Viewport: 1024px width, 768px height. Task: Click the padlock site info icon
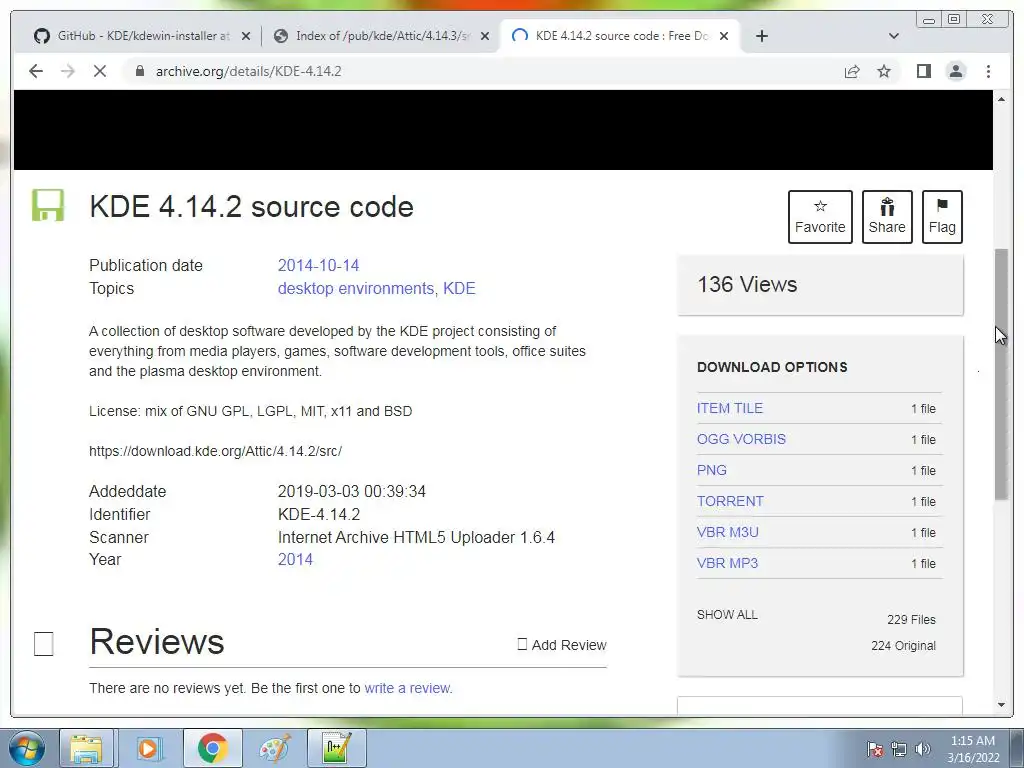click(139, 71)
